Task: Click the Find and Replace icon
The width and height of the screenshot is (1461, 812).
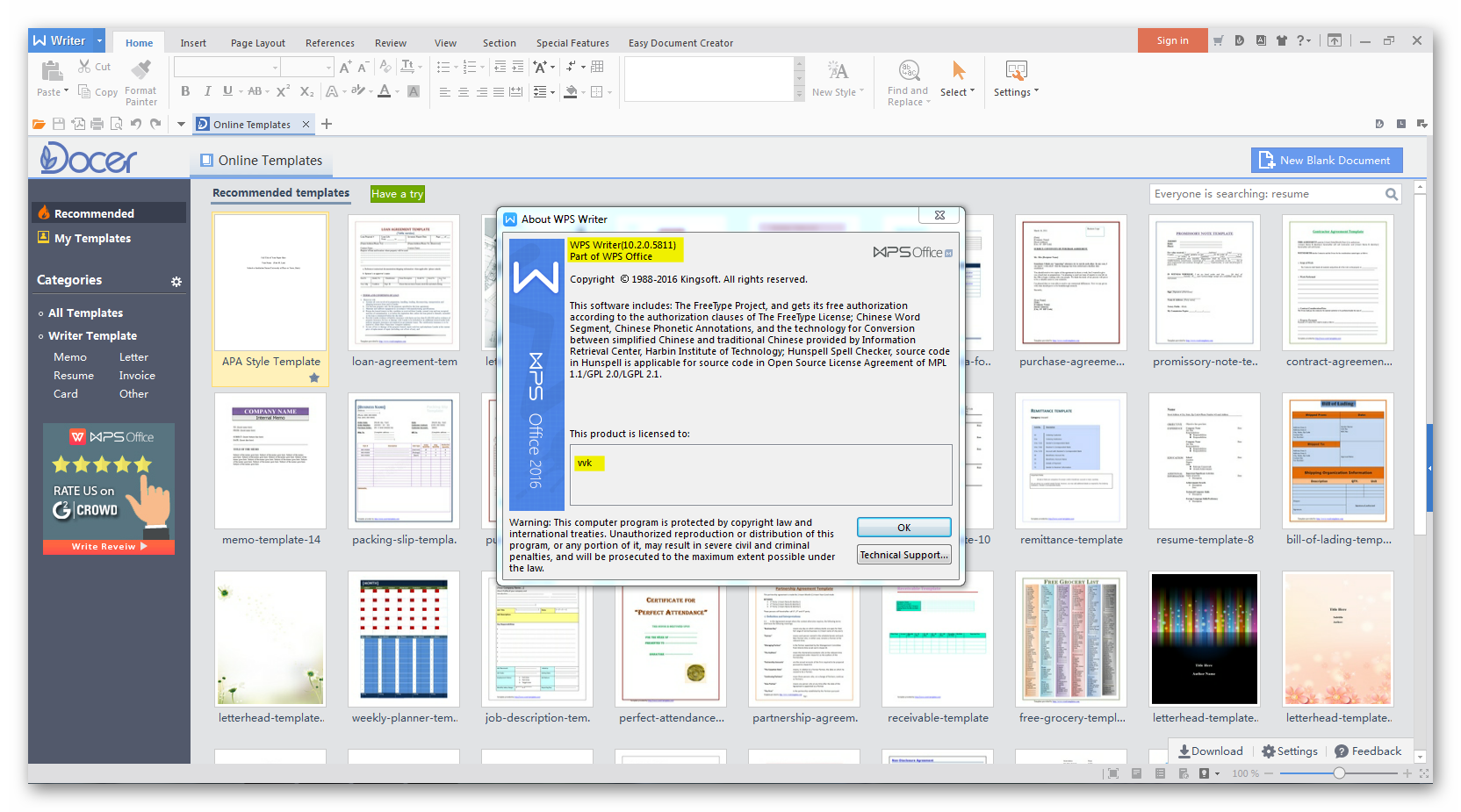Action: pyautogui.click(x=909, y=70)
